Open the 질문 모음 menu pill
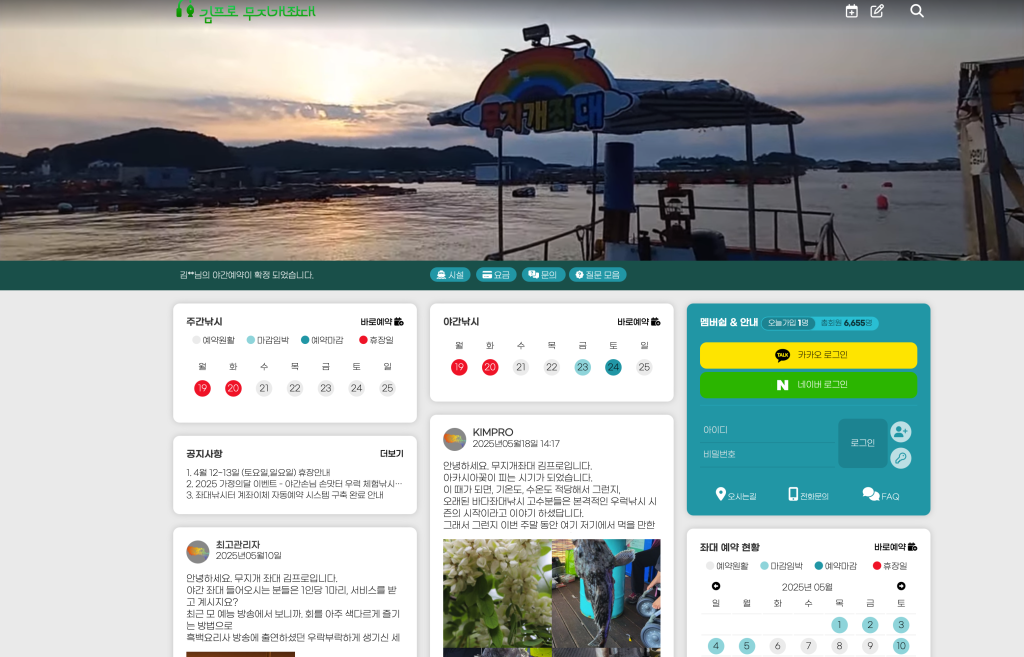 coord(597,275)
